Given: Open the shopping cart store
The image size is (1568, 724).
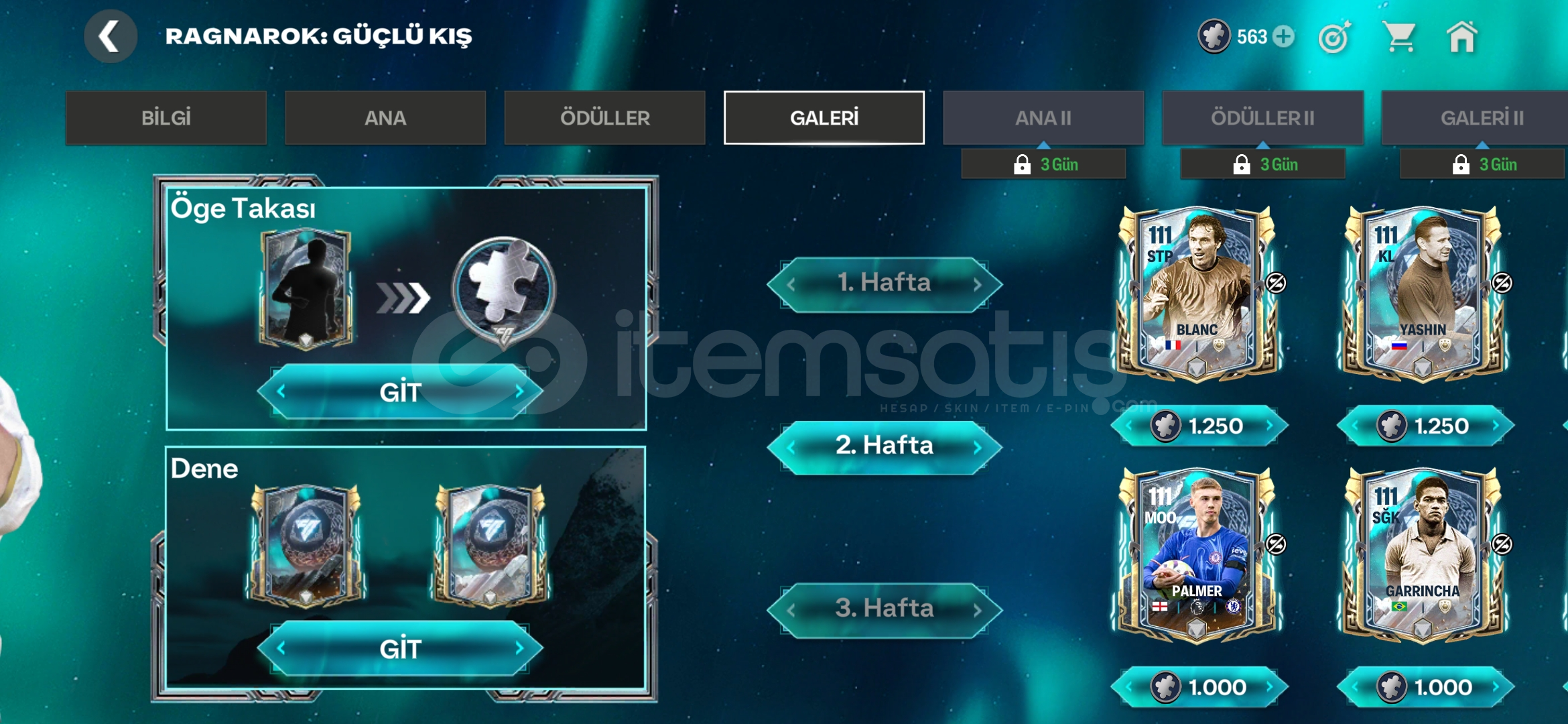Looking at the screenshot, I should pos(1400,36).
